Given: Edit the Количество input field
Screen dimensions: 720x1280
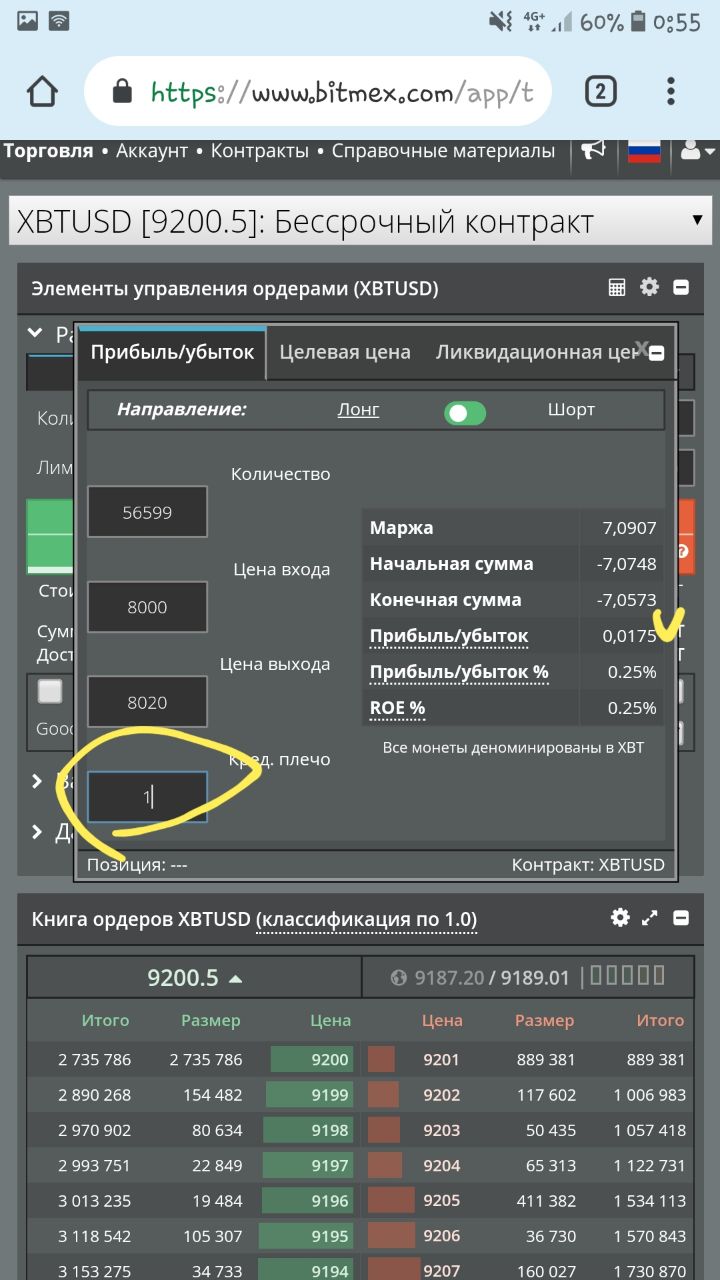Looking at the screenshot, I should pos(148,512).
